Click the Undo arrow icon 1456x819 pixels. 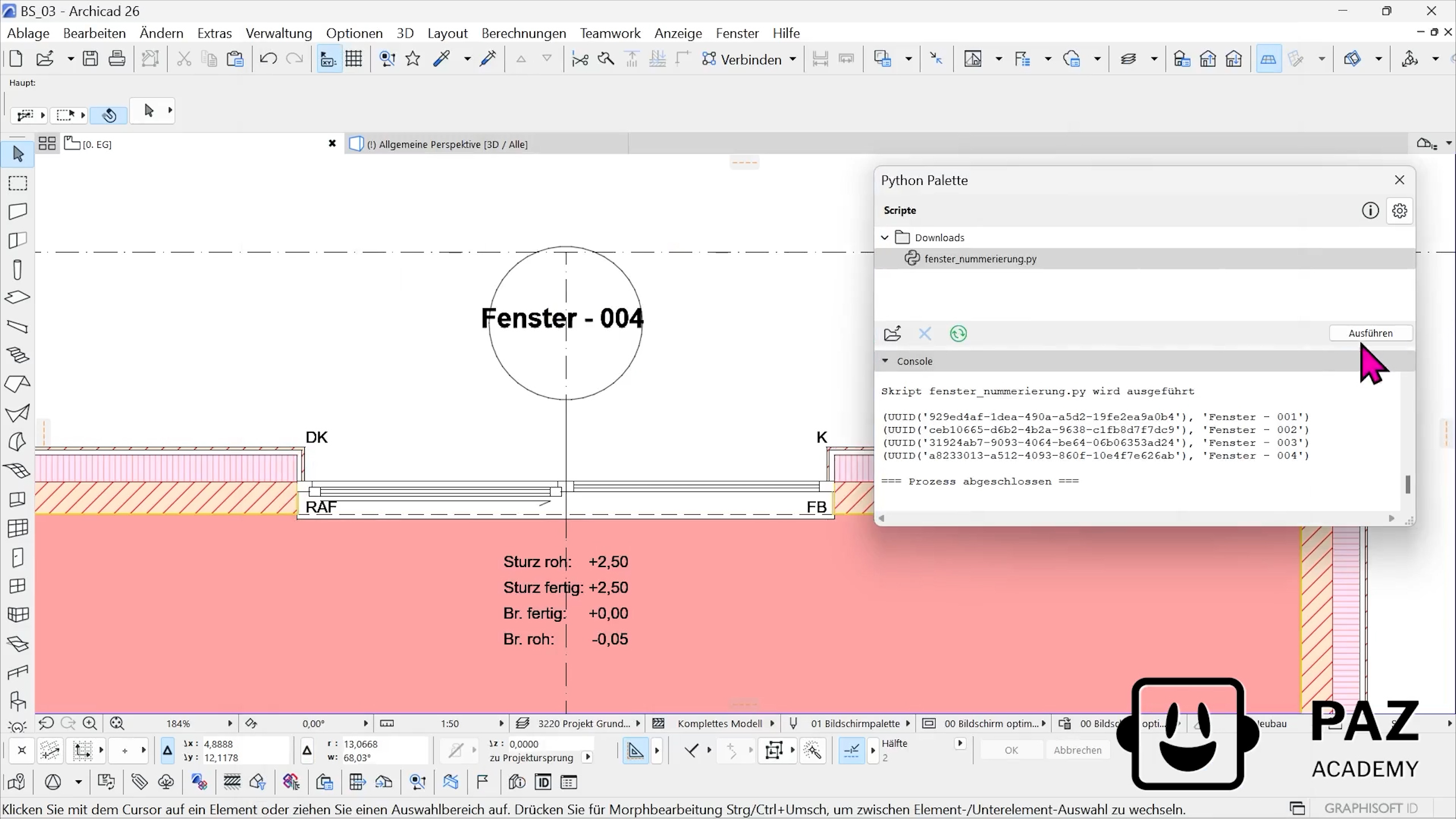point(268,59)
